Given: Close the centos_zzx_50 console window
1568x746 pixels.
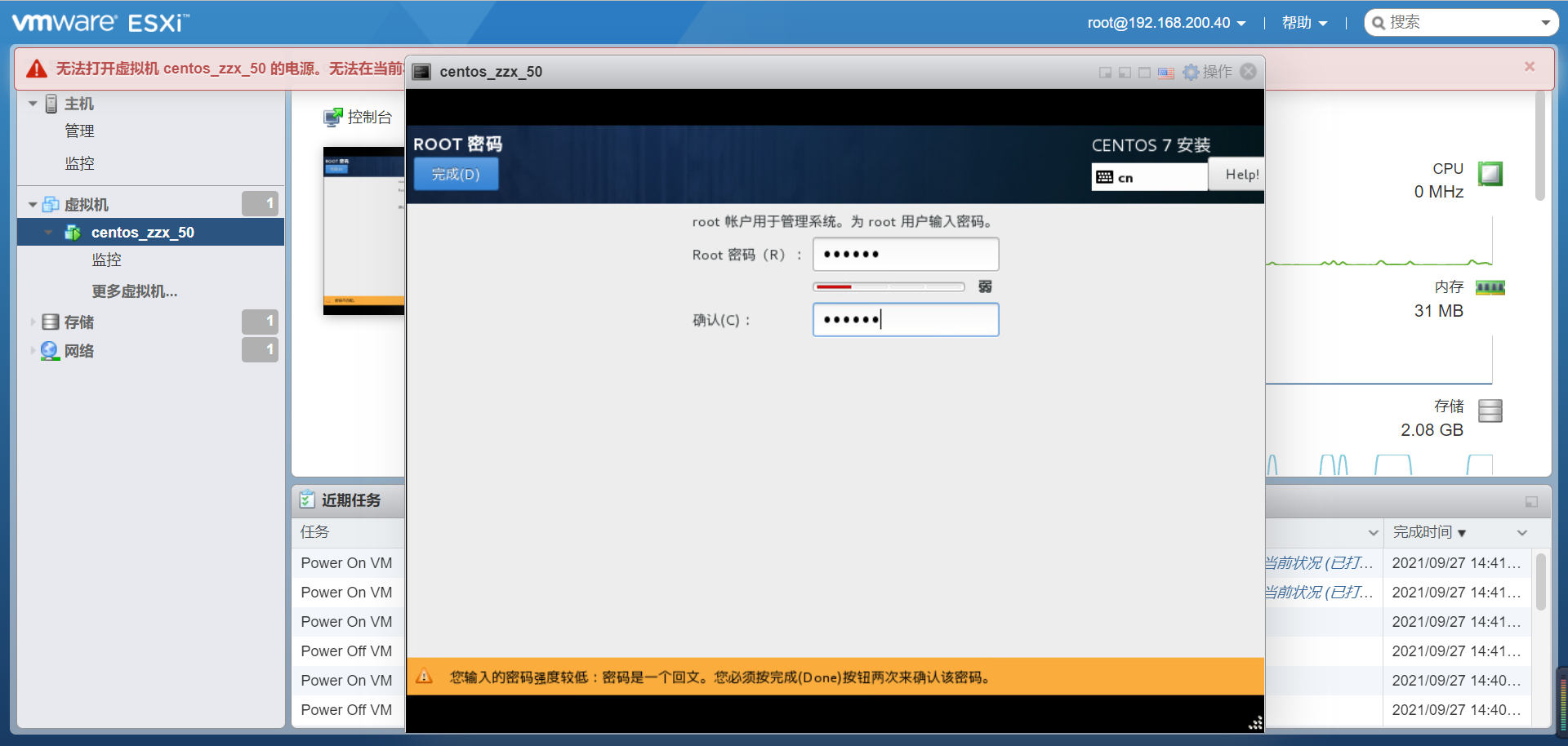Looking at the screenshot, I should tap(1248, 72).
